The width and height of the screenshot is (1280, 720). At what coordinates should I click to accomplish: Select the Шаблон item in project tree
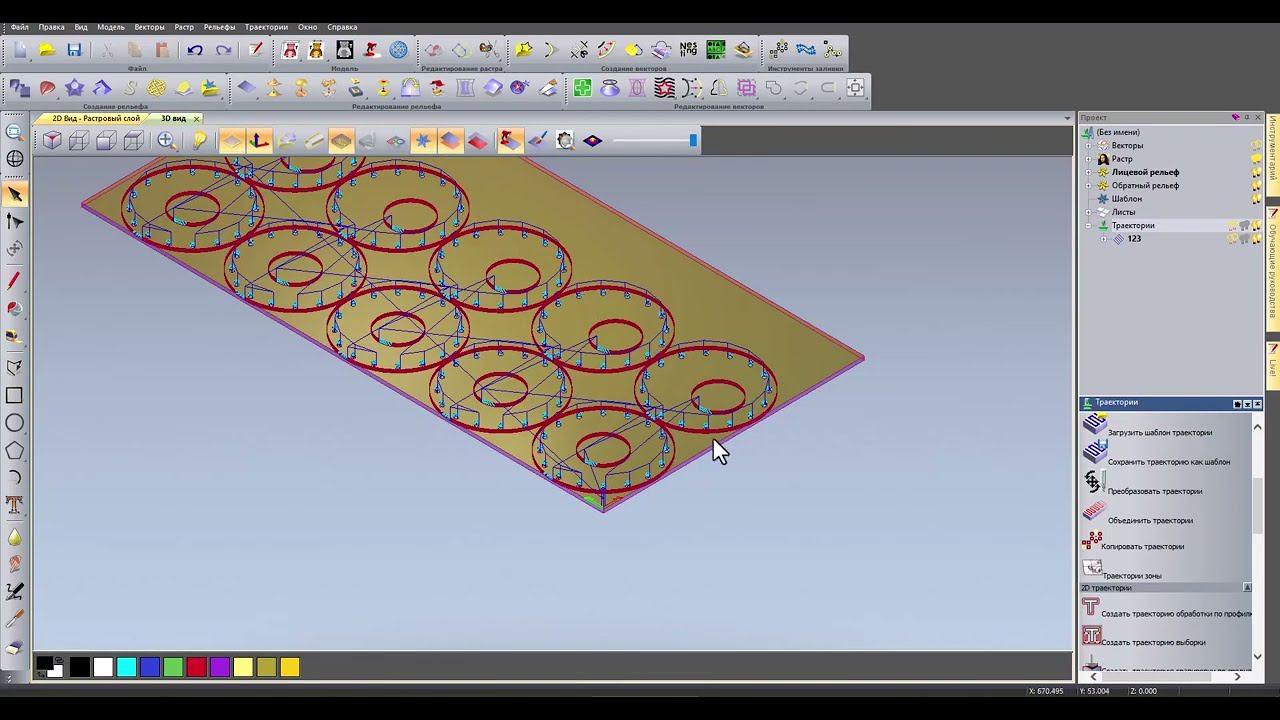pos(1127,199)
